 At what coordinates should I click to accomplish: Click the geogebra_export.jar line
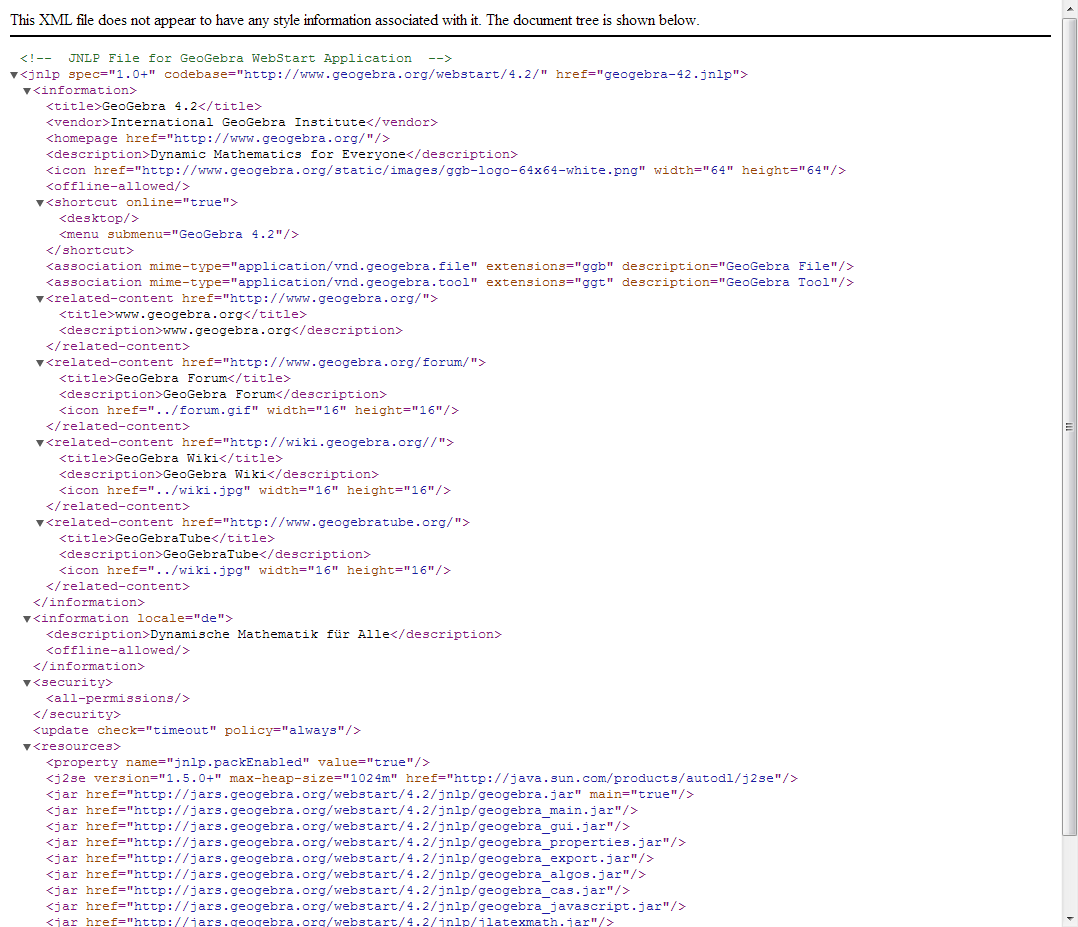point(350,859)
